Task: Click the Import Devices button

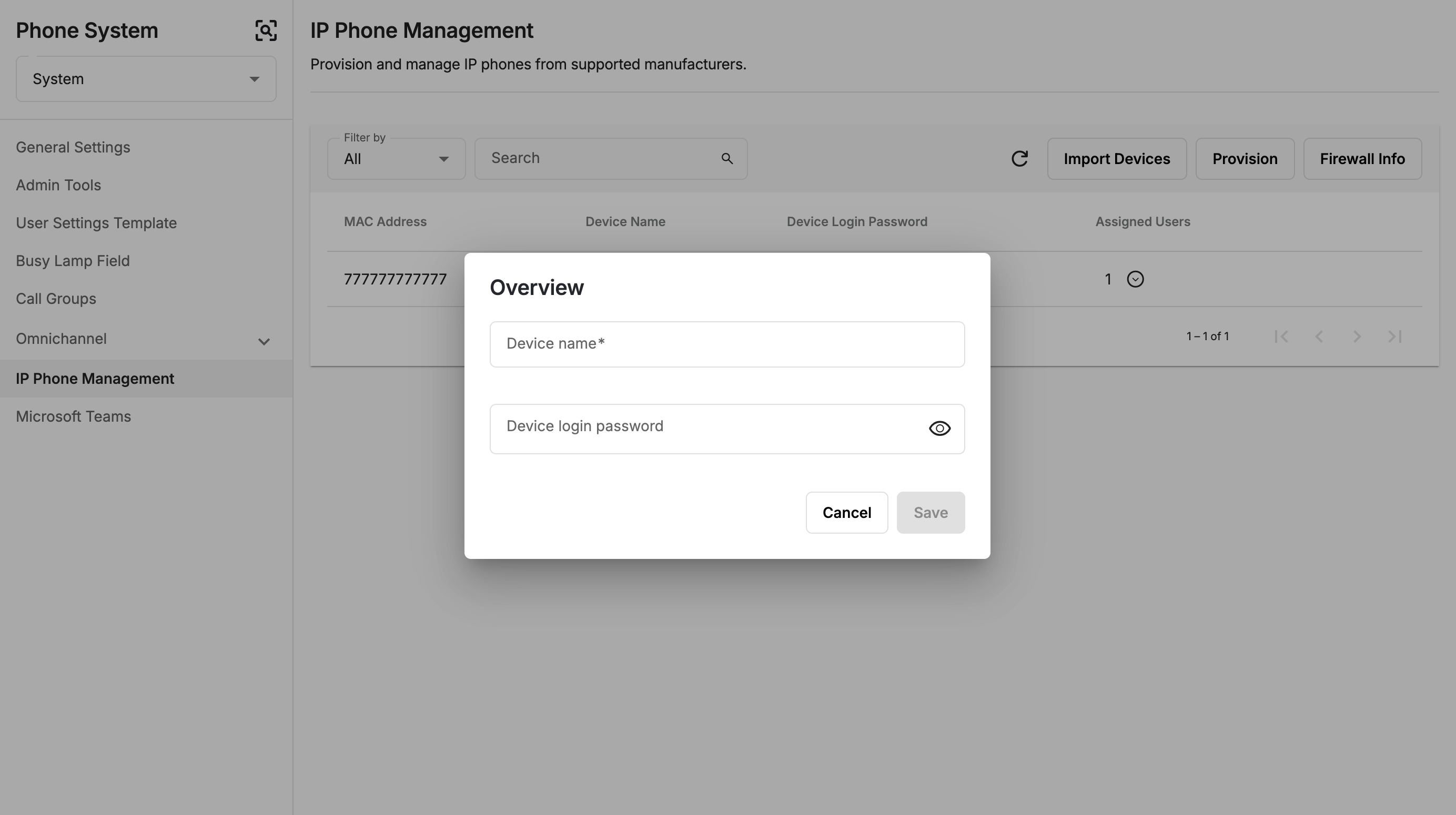Action: click(x=1117, y=159)
